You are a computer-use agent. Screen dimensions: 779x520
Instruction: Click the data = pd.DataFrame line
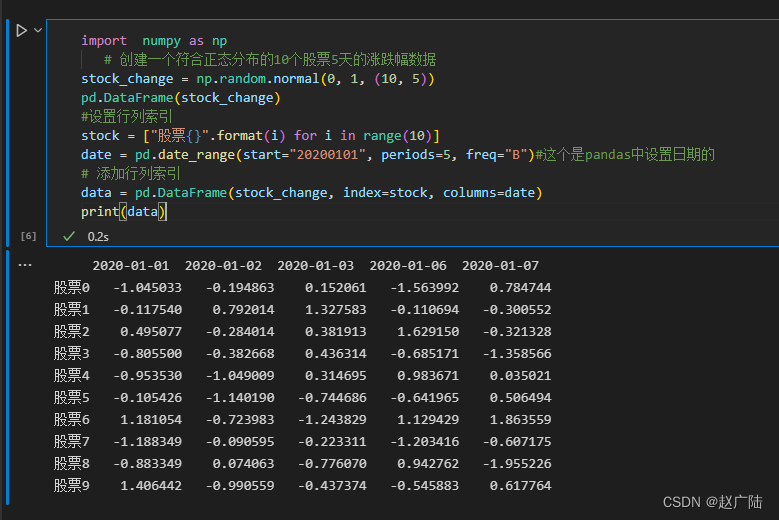312,193
